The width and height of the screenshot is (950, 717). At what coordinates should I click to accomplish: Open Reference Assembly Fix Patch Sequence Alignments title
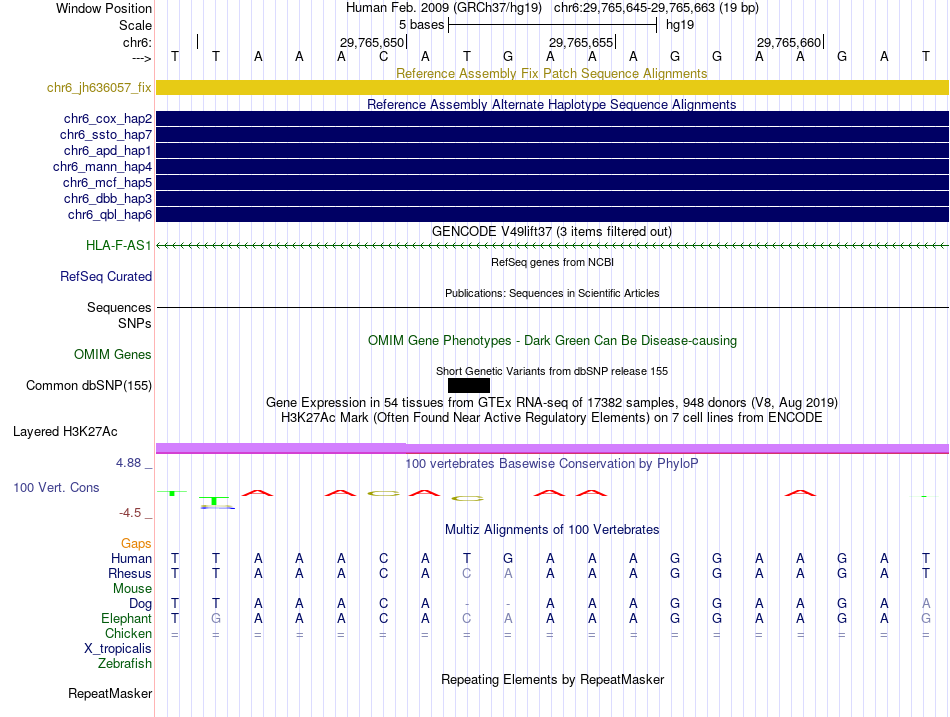pyautogui.click(x=552, y=73)
